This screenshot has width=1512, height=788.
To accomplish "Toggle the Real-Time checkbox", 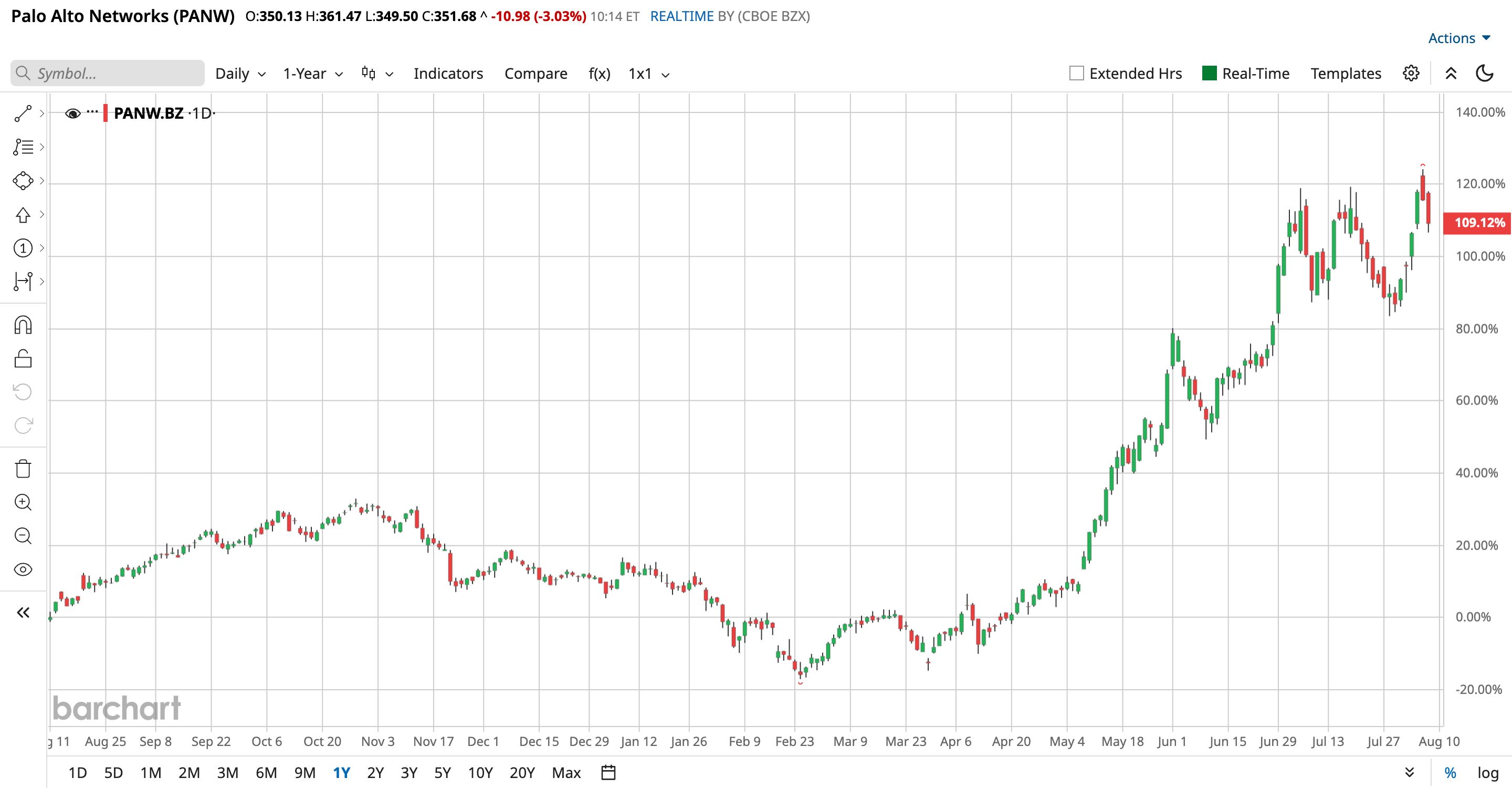I will [1209, 74].
